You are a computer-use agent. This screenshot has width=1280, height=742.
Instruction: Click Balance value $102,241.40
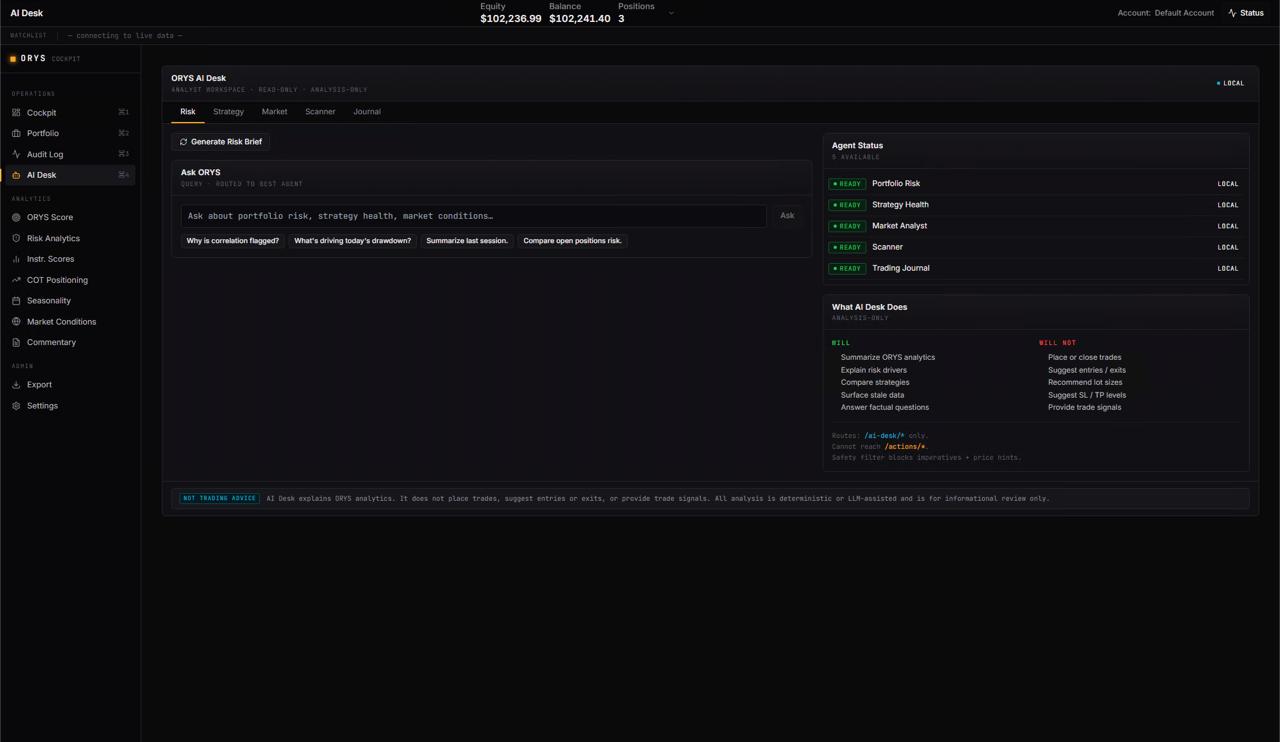tap(580, 19)
